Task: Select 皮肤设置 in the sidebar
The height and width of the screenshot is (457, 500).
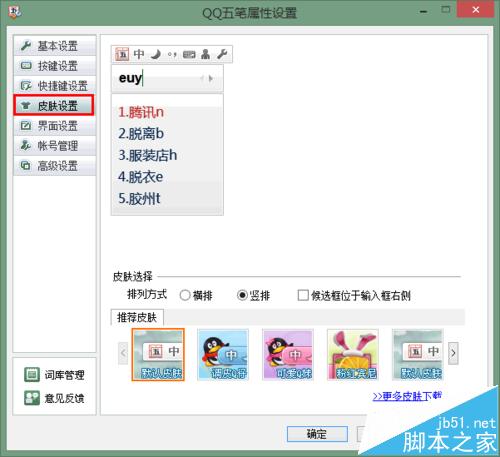Action: [54, 105]
